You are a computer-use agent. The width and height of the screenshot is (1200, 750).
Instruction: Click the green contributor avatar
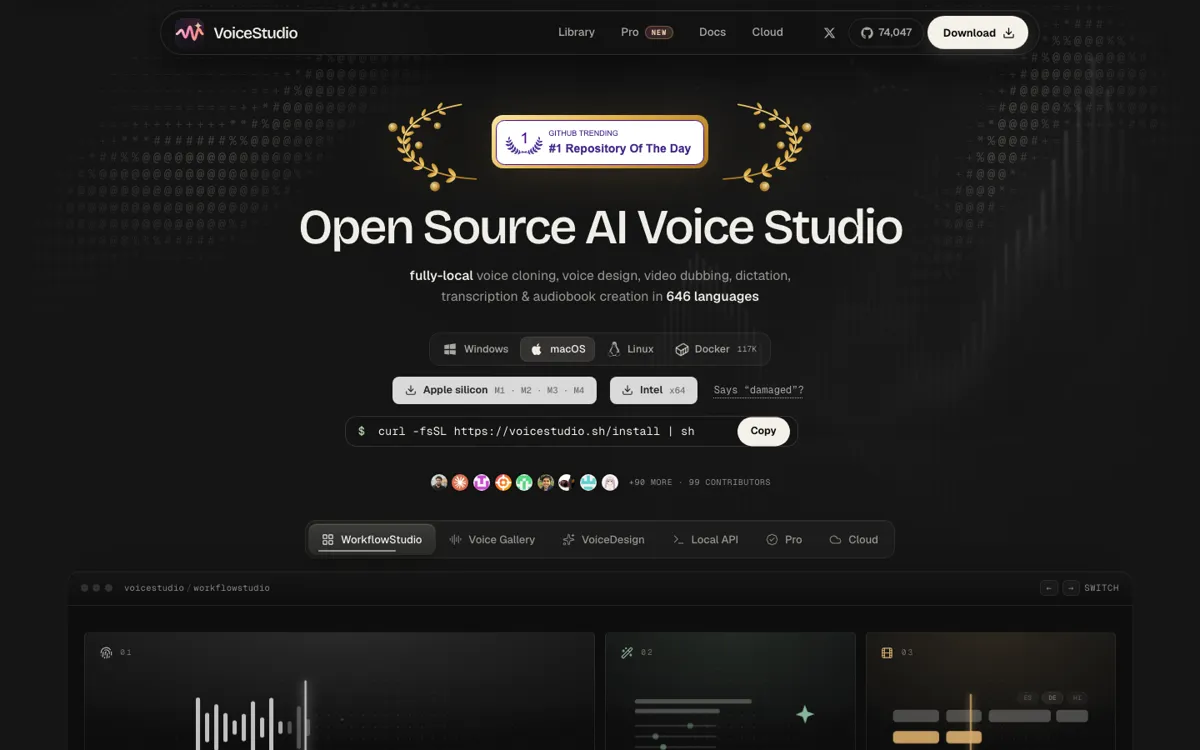524,482
